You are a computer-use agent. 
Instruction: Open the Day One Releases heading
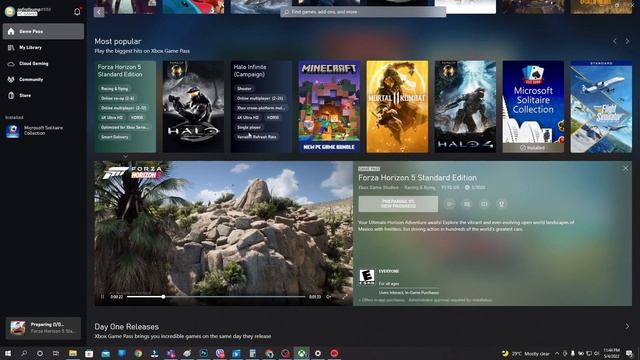coord(127,327)
